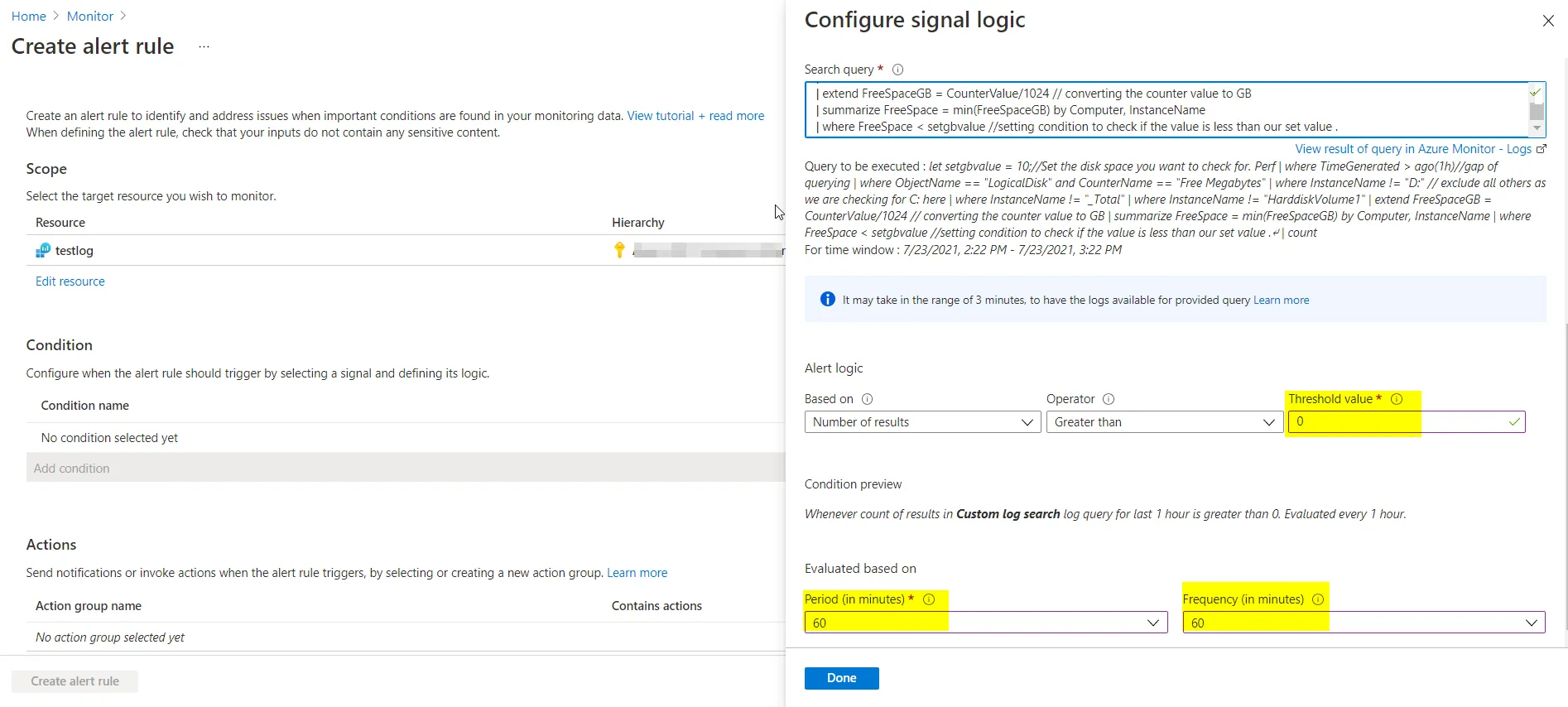
Task: Click the Search query info icon
Action: click(897, 70)
